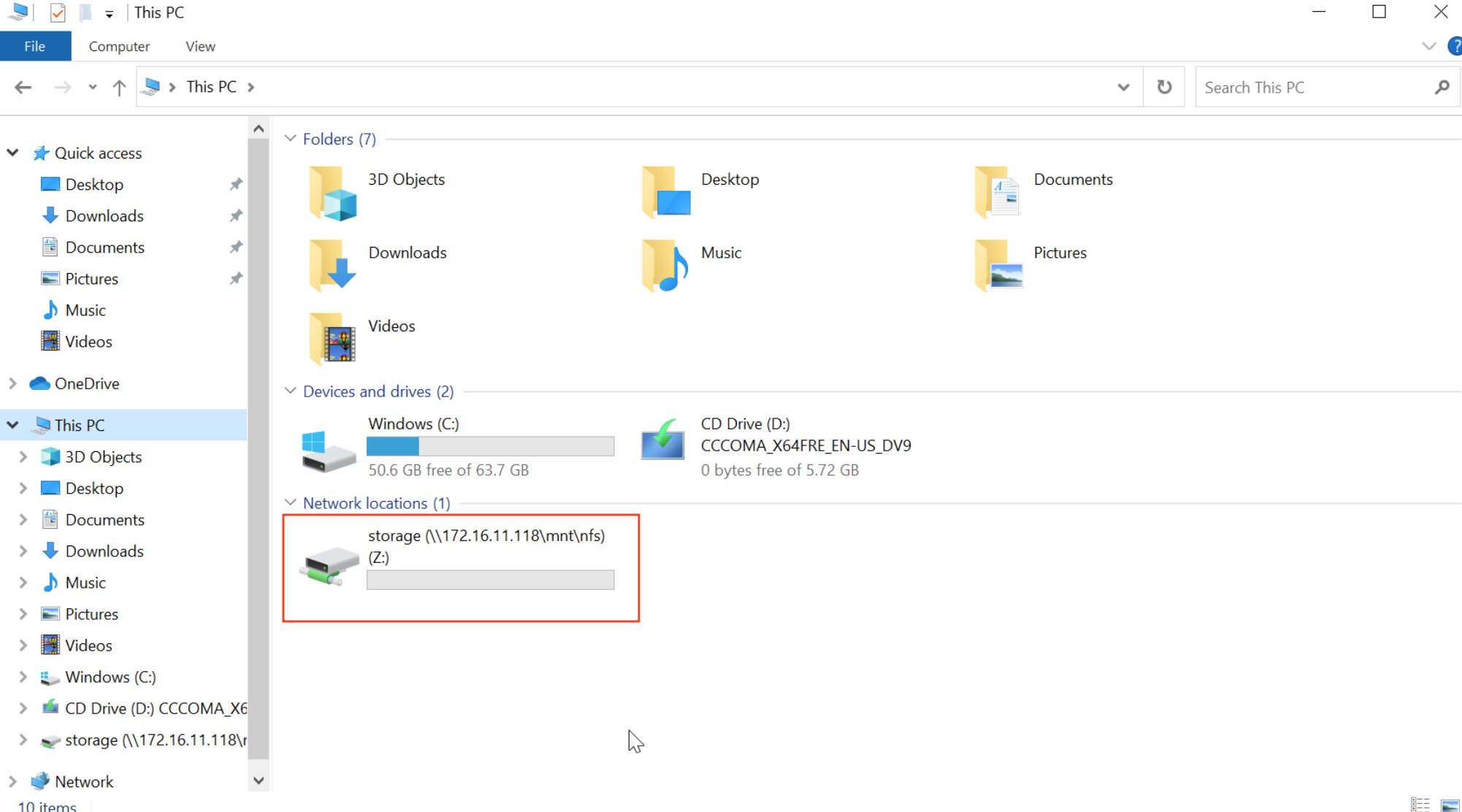Open the Computer ribbon tab
Screen dimensions: 1462x812
[119, 47]
